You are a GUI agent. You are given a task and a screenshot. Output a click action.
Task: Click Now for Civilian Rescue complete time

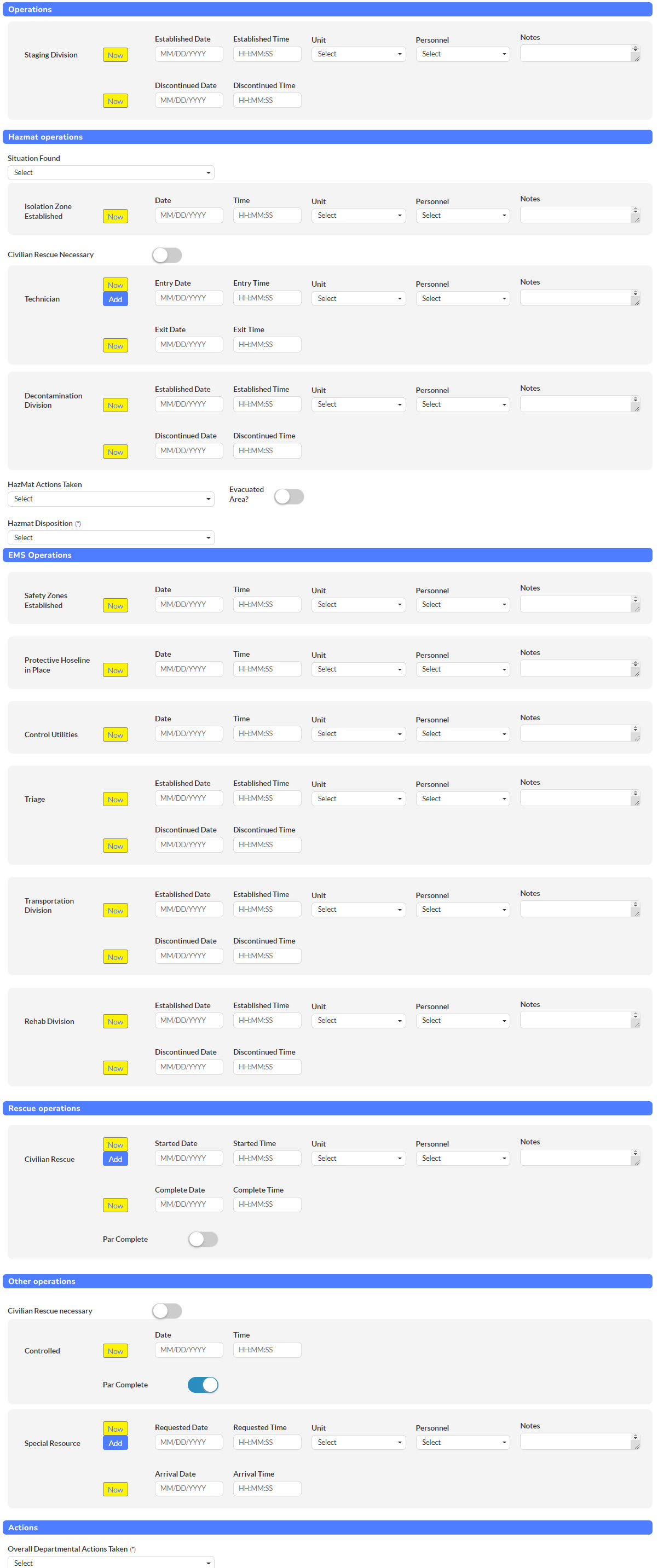click(x=115, y=1205)
